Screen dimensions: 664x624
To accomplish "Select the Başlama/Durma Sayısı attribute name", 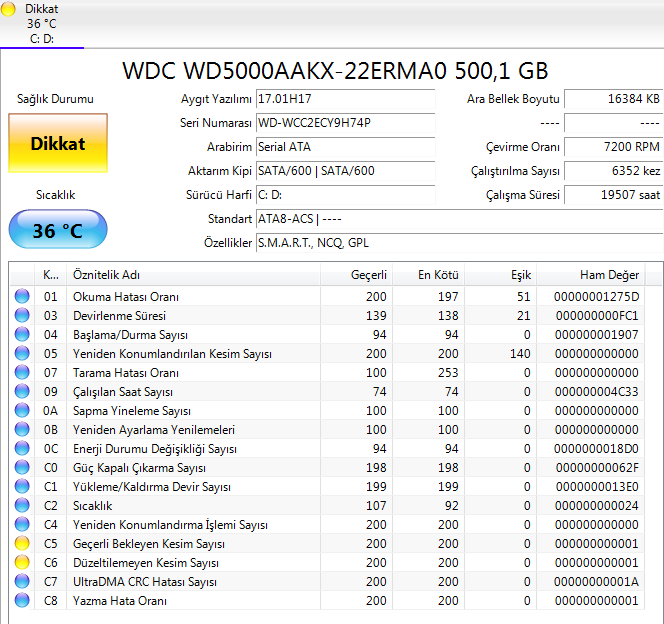I will [x=130, y=335].
